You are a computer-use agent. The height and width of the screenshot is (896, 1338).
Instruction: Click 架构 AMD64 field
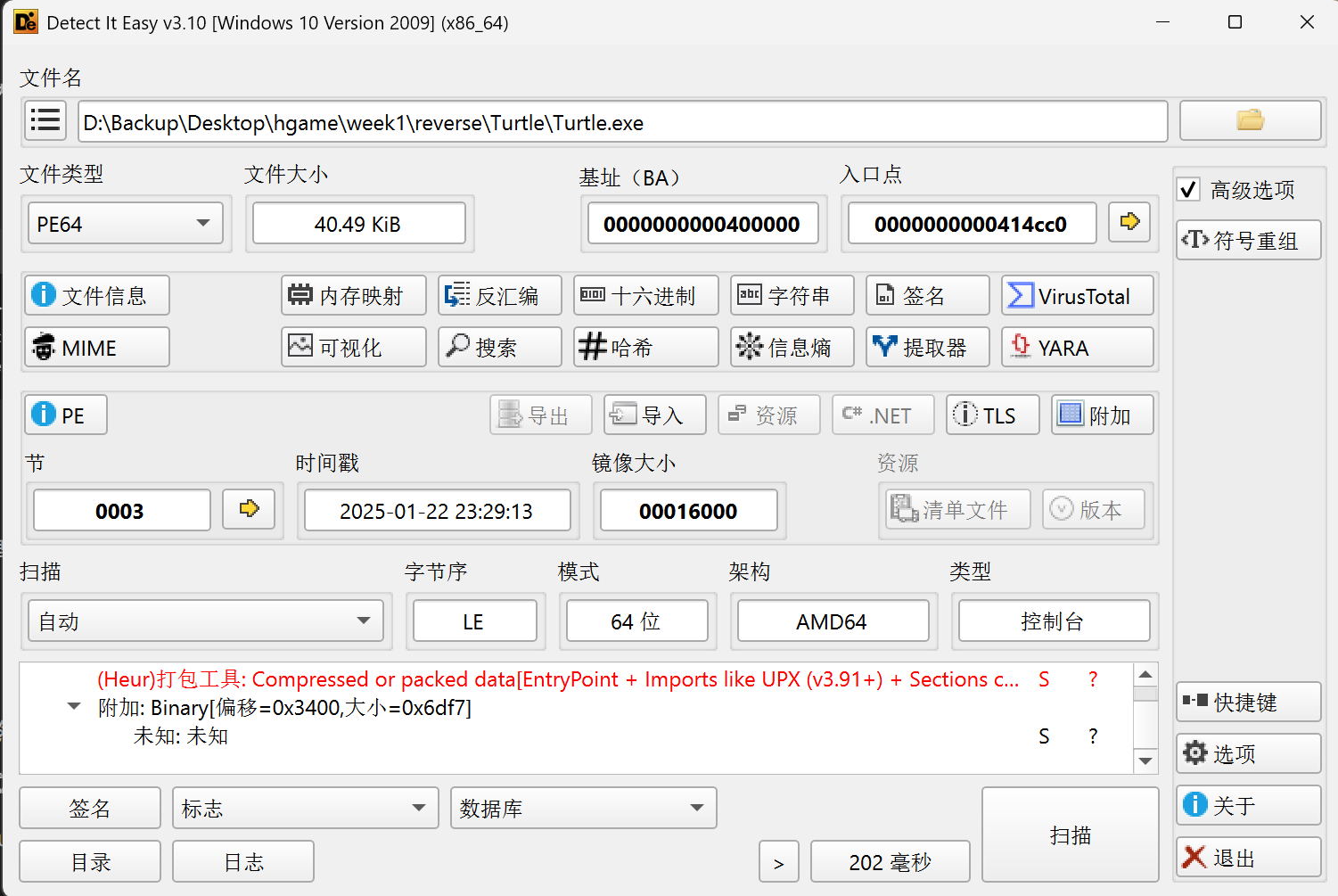coord(833,621)
